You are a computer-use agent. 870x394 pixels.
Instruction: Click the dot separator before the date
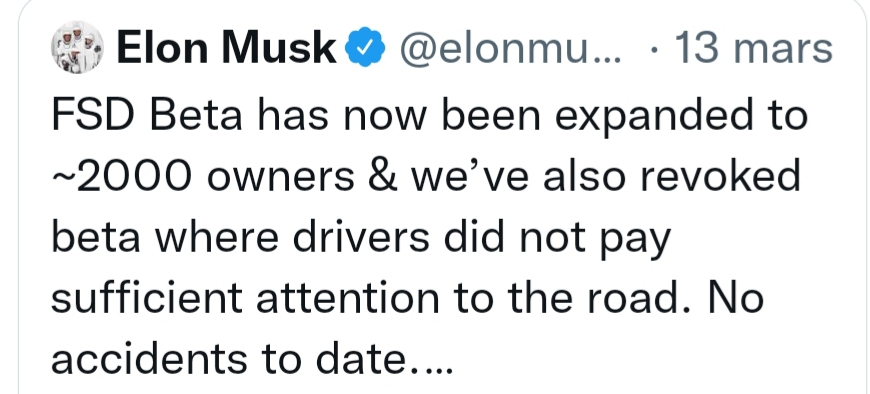[x=654, y=49]
